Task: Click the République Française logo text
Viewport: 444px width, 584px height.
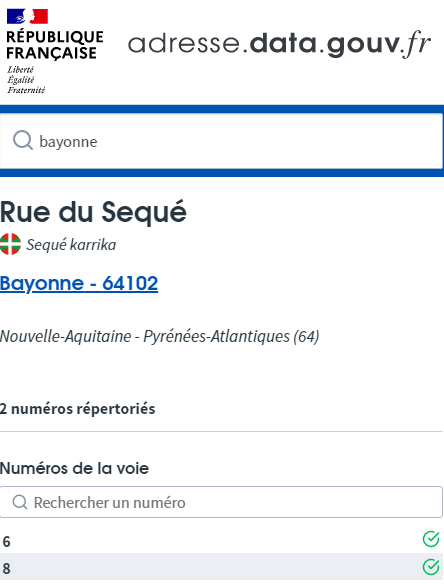Action: (x=55, y=45)
